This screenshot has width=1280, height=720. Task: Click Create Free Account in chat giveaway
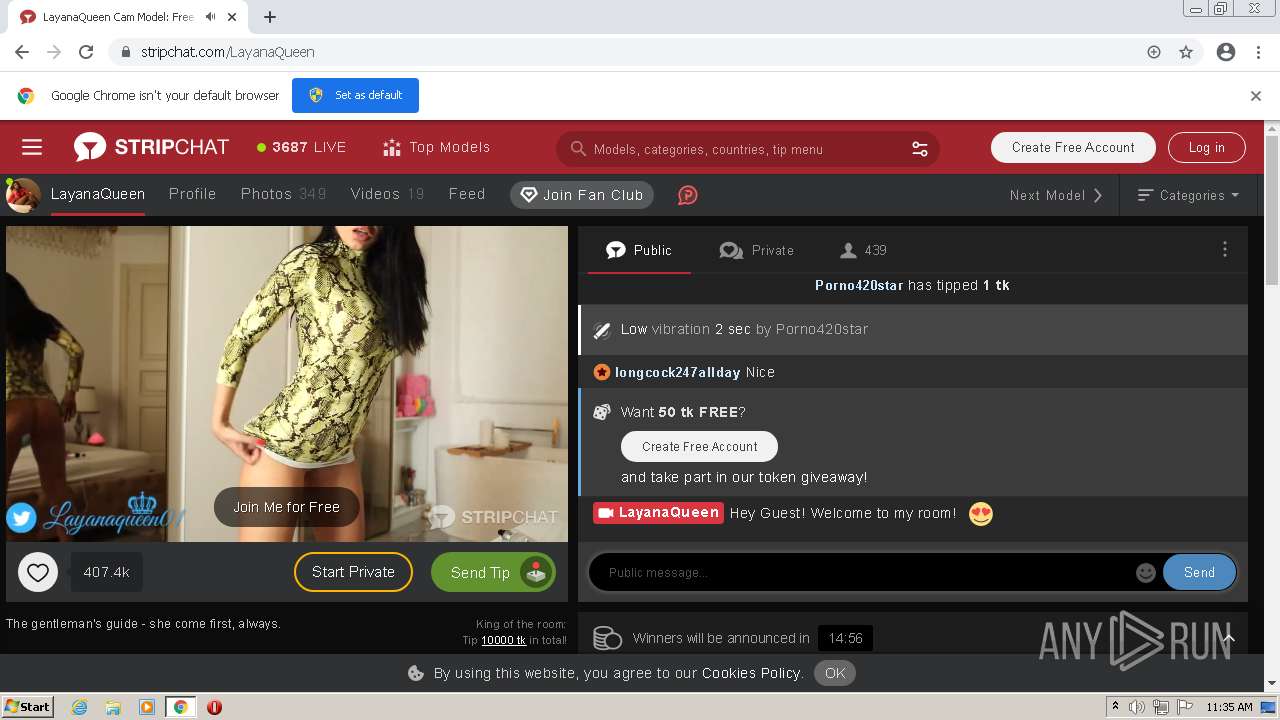point(699,446)
